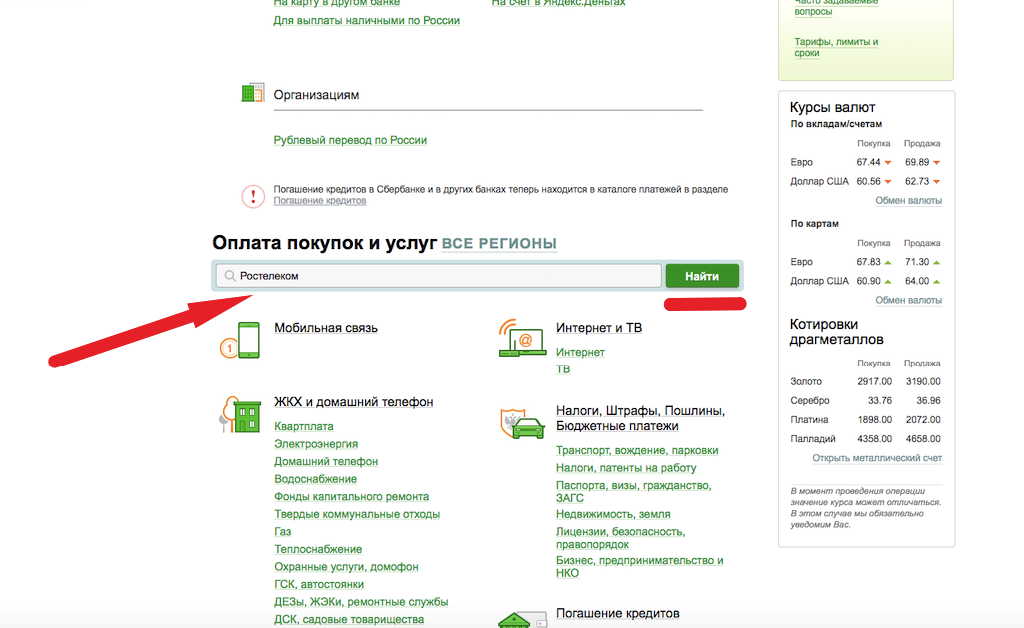Click the Интернет и ТВ laptop icon

(522, 338)
